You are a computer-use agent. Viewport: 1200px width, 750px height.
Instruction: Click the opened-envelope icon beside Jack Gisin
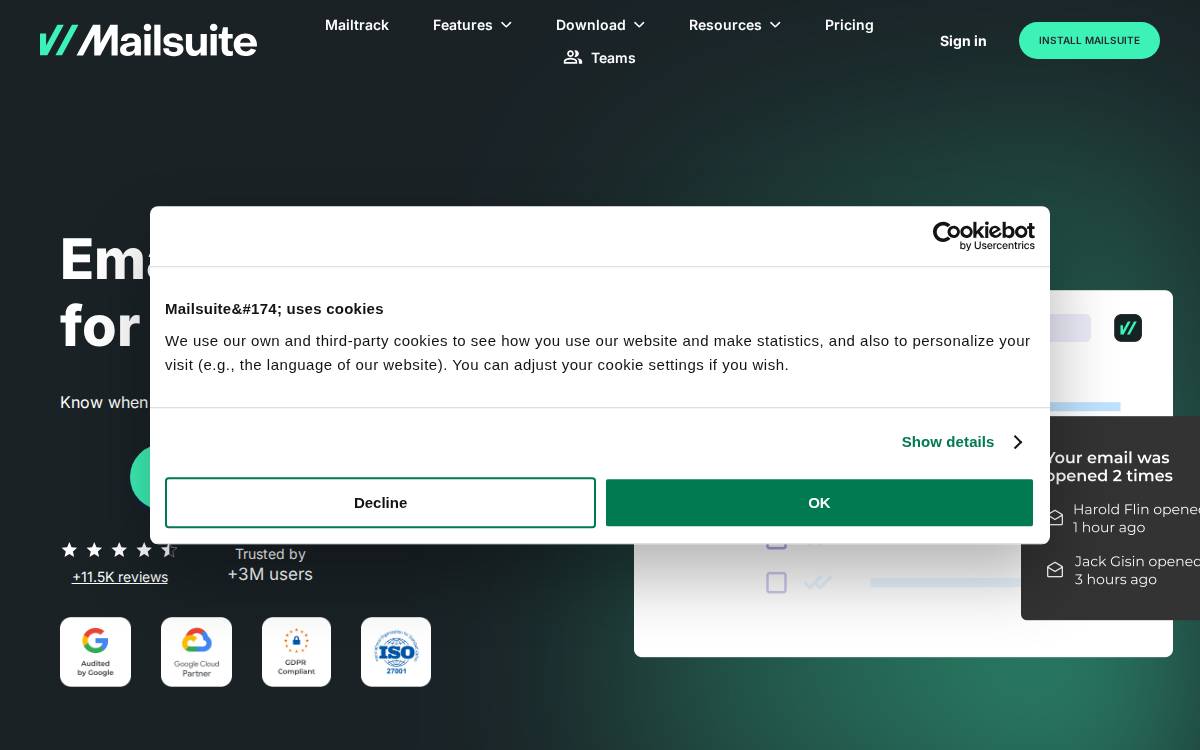coord(1055,570)
